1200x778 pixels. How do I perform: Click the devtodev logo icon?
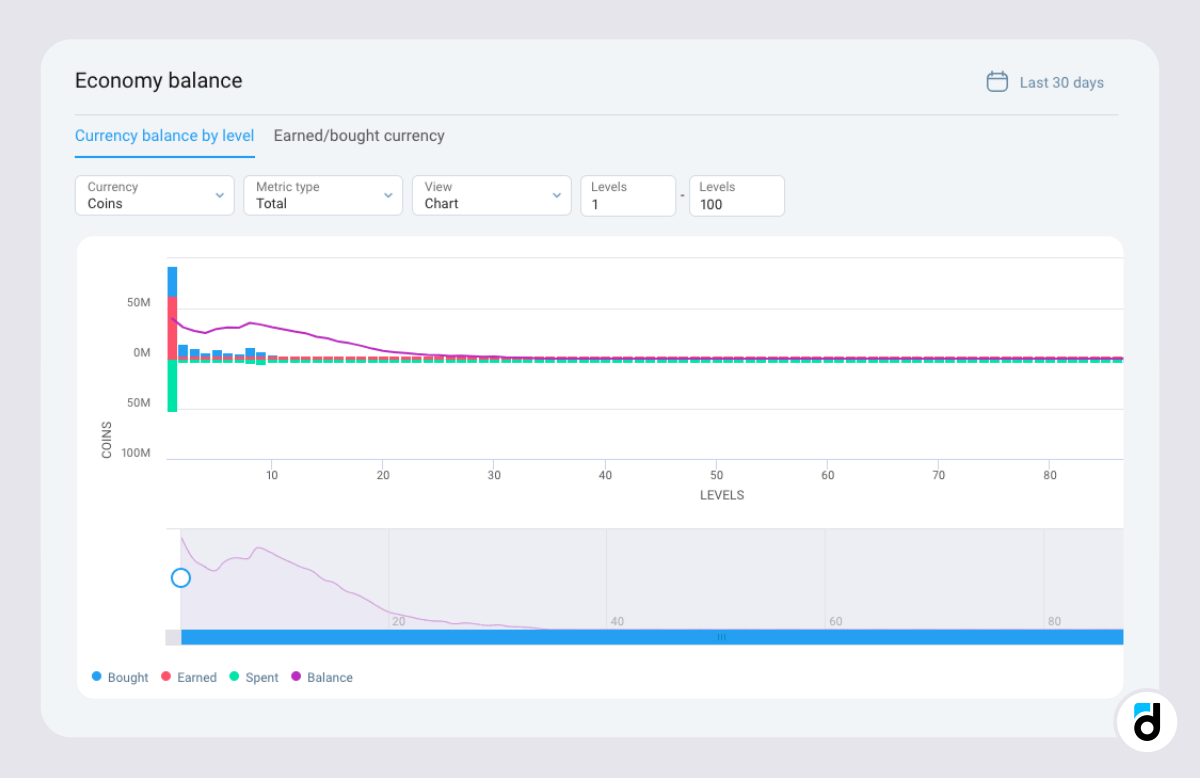coord(1147,721)
